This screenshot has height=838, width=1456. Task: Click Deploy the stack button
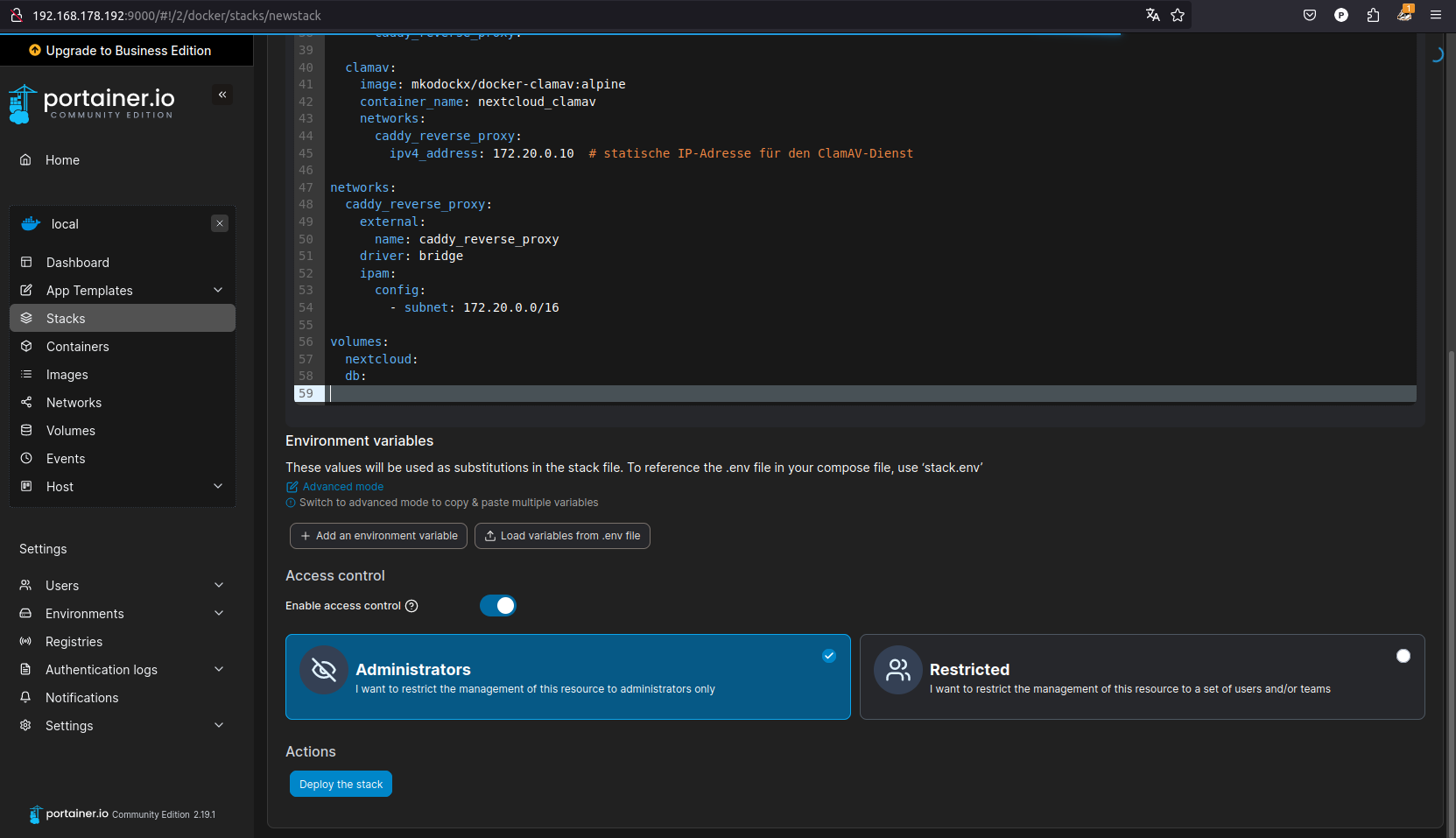[341, 784]
